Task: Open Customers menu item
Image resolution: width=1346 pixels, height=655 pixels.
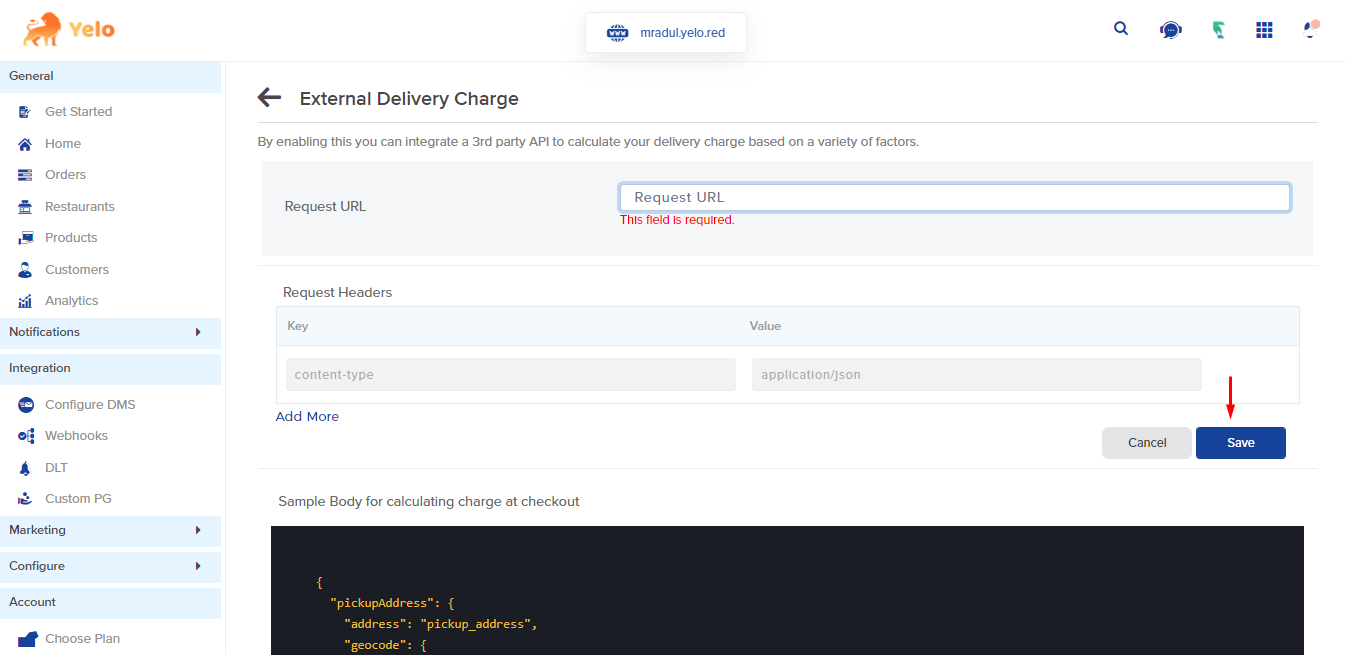Action: 77,270
